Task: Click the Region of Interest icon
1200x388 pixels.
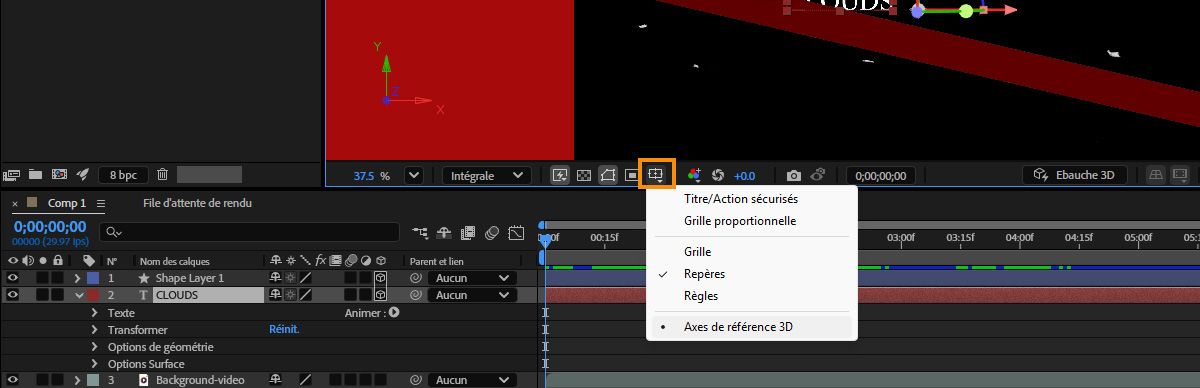Action: (632, 175)
